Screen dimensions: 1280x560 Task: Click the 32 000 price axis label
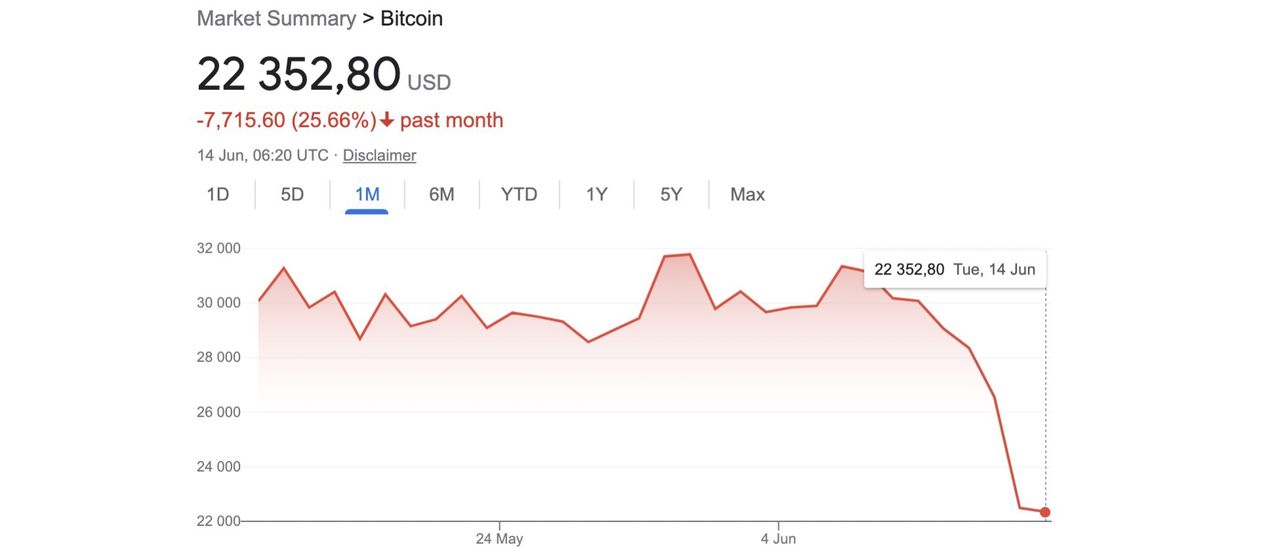pos(218,248)
